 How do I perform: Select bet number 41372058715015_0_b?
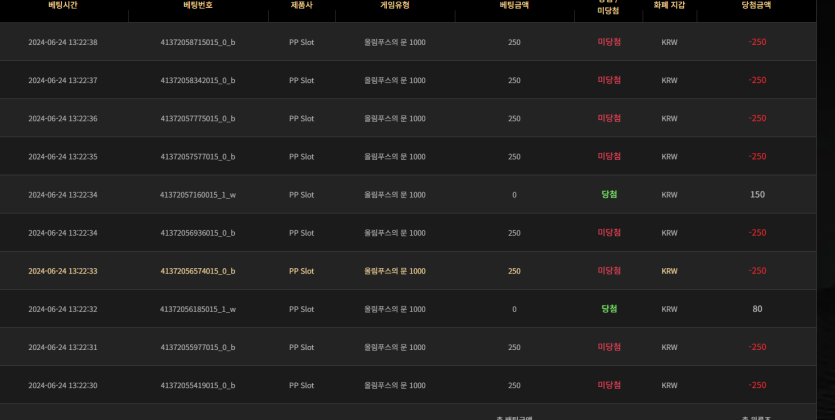[198, 42]
